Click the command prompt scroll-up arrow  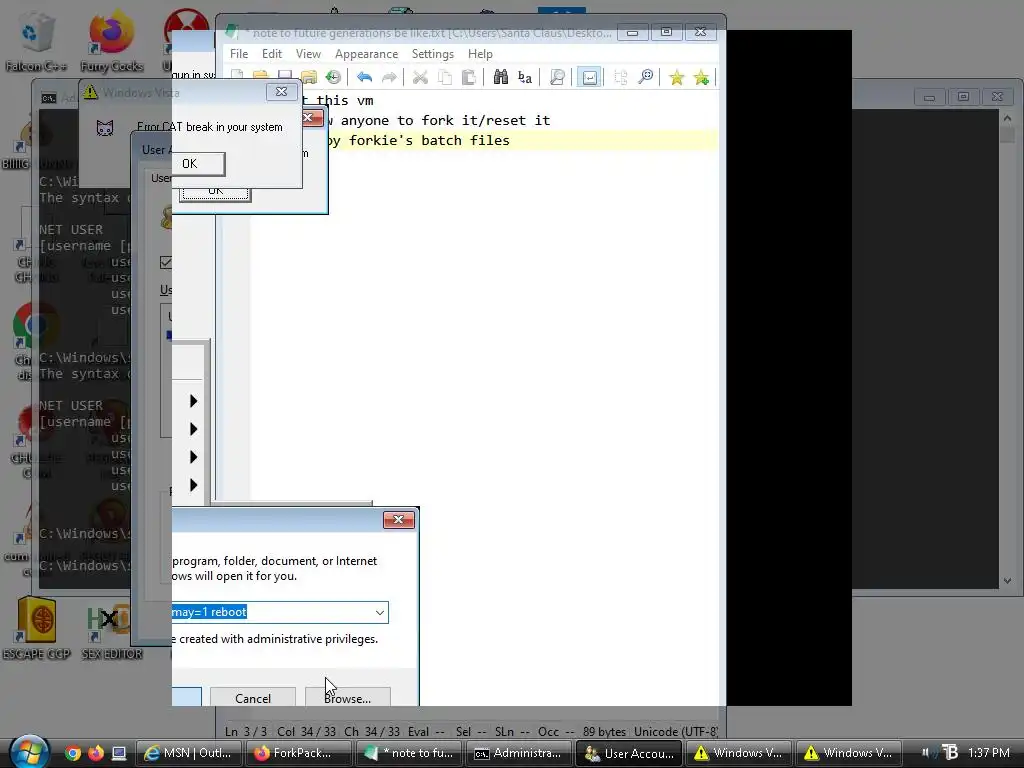(1007, 118)
